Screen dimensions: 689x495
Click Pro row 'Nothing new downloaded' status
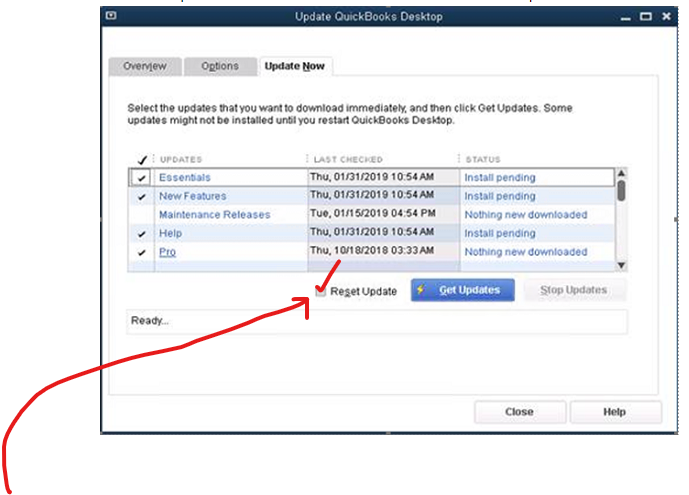click(526, 252)
